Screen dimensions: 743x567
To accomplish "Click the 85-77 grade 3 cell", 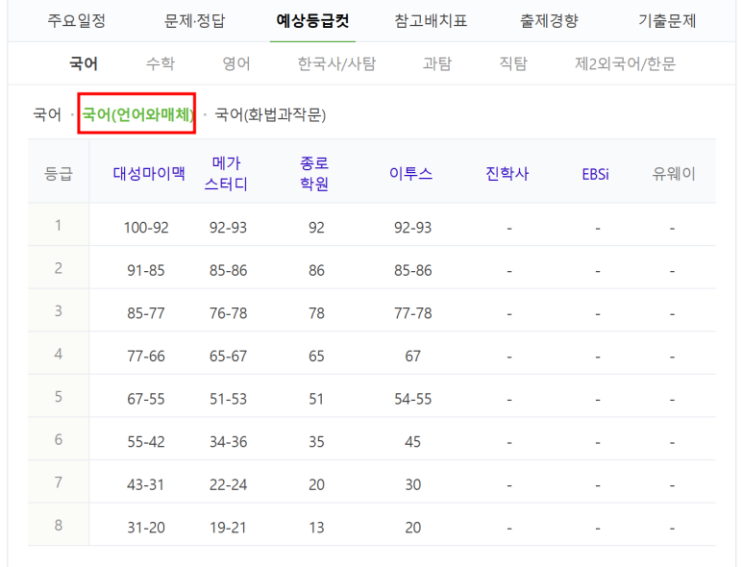I will 146,313.
